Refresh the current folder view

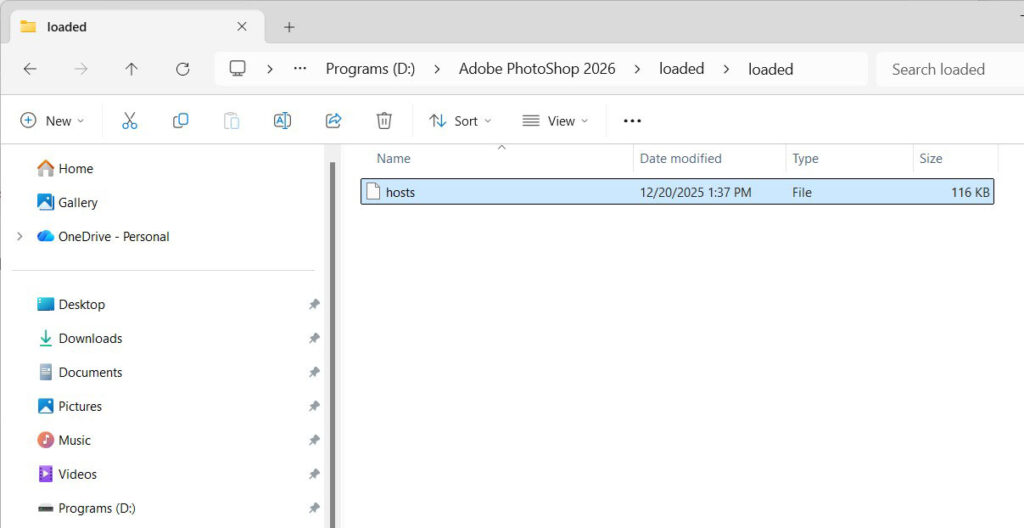pyautogui.click(x=182, y=69)
